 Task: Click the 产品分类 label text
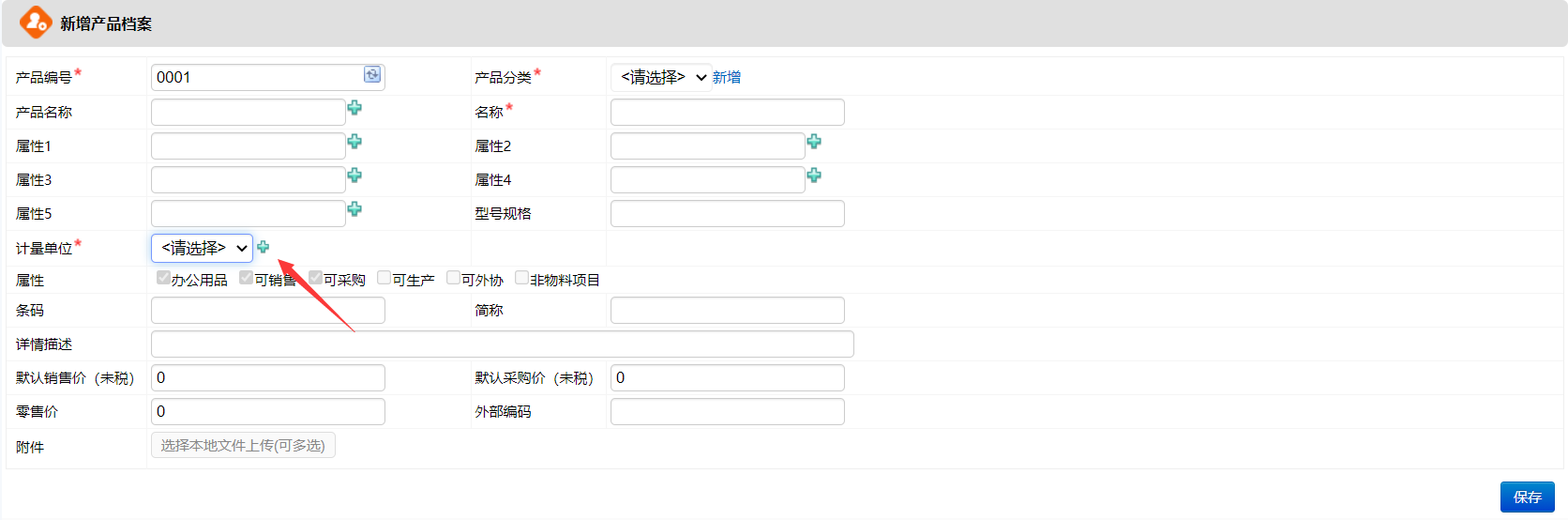click(x=503, y=77)
